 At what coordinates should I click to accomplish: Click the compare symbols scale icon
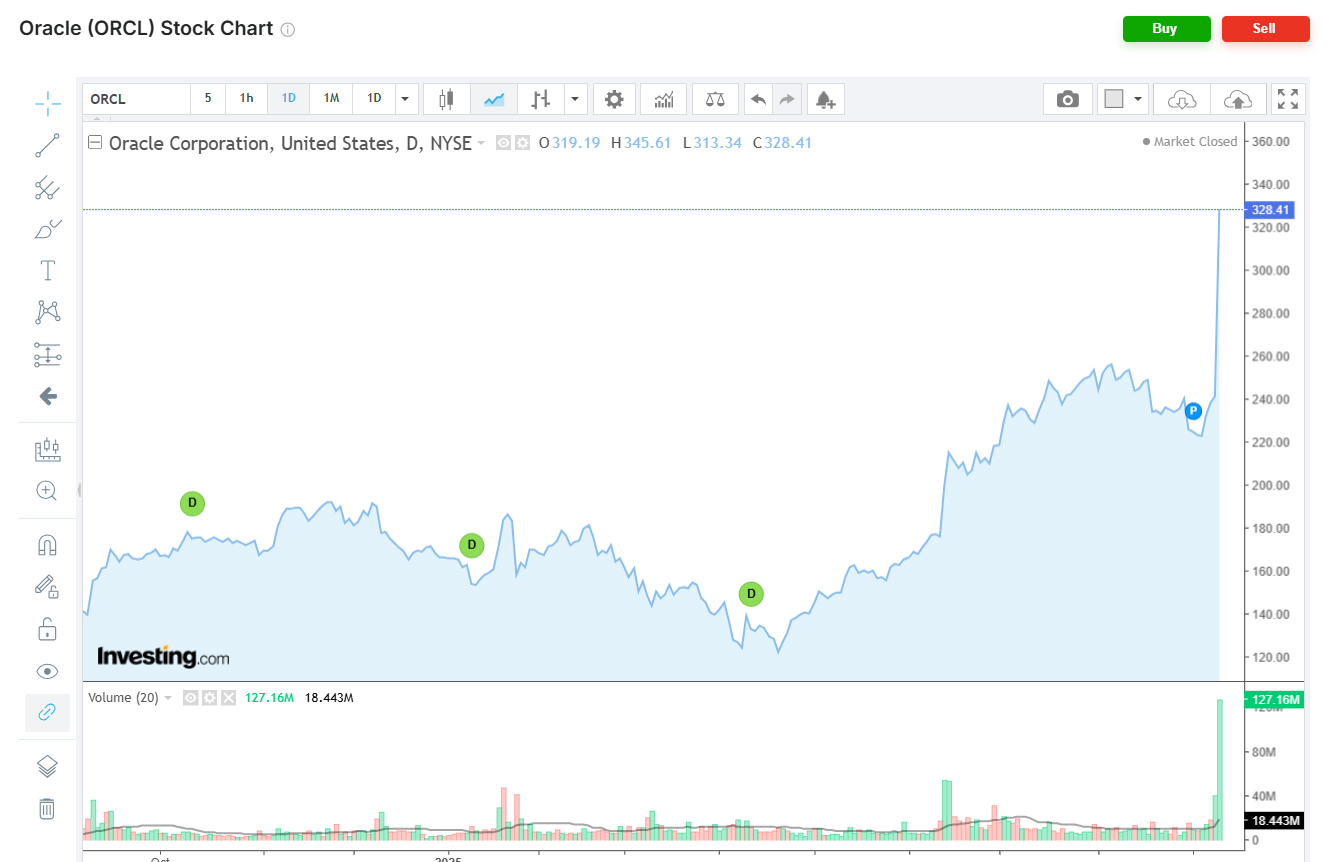coord(715,99)
